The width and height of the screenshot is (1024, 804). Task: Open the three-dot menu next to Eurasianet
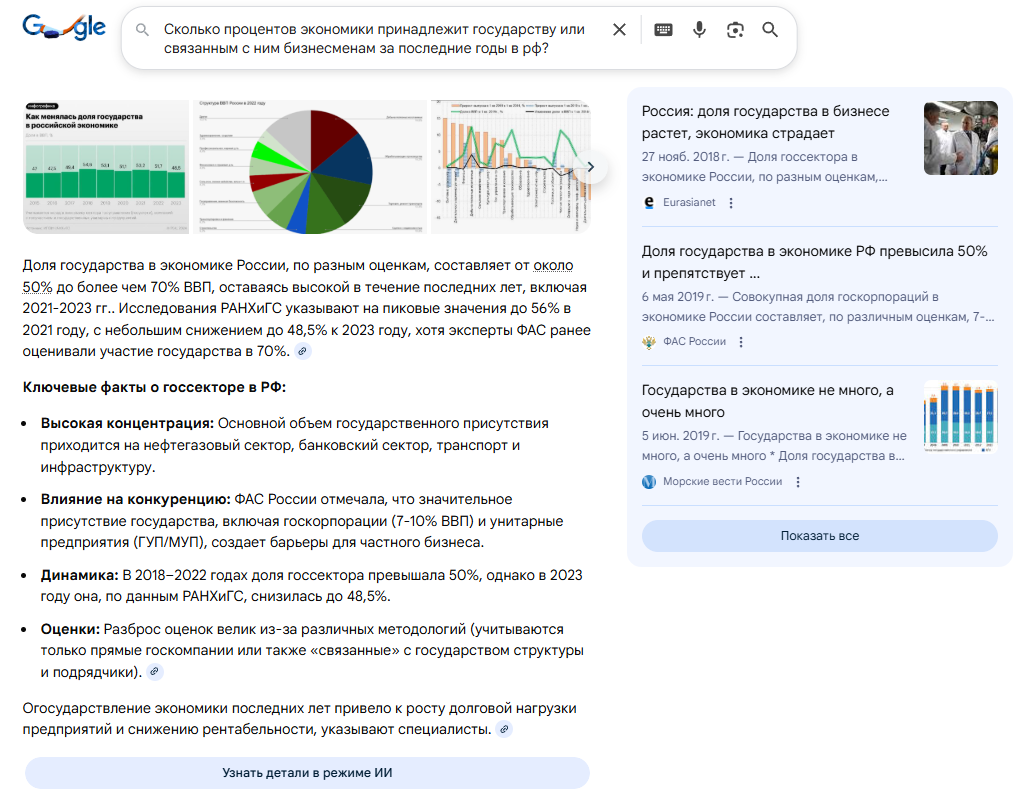tap(731, 202)
